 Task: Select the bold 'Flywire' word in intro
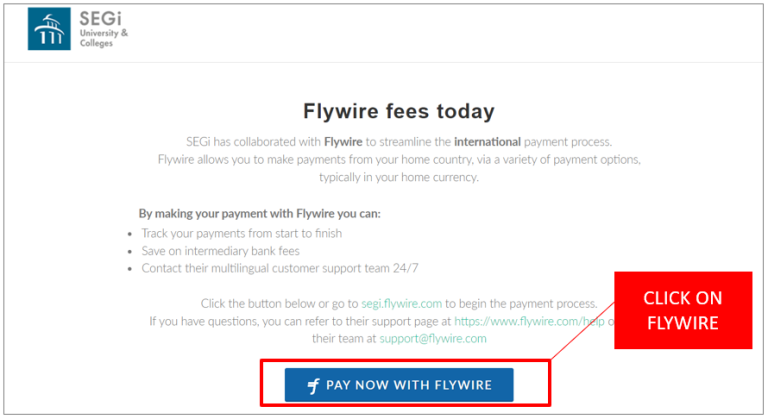click(343, 142)
